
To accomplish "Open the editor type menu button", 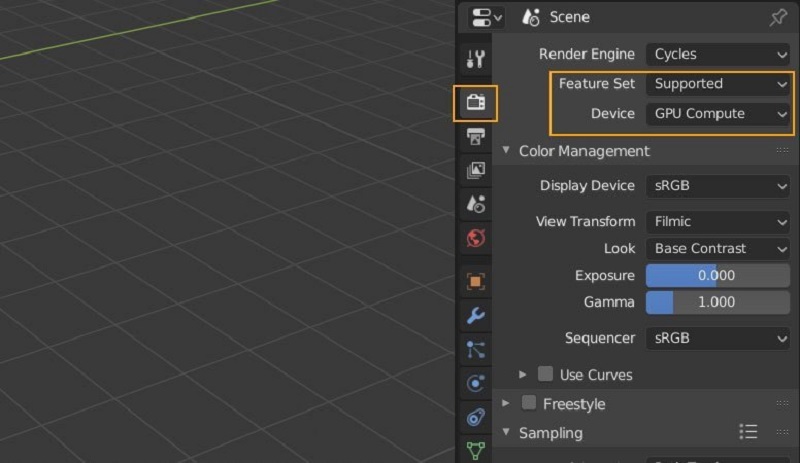I will 487,17.
